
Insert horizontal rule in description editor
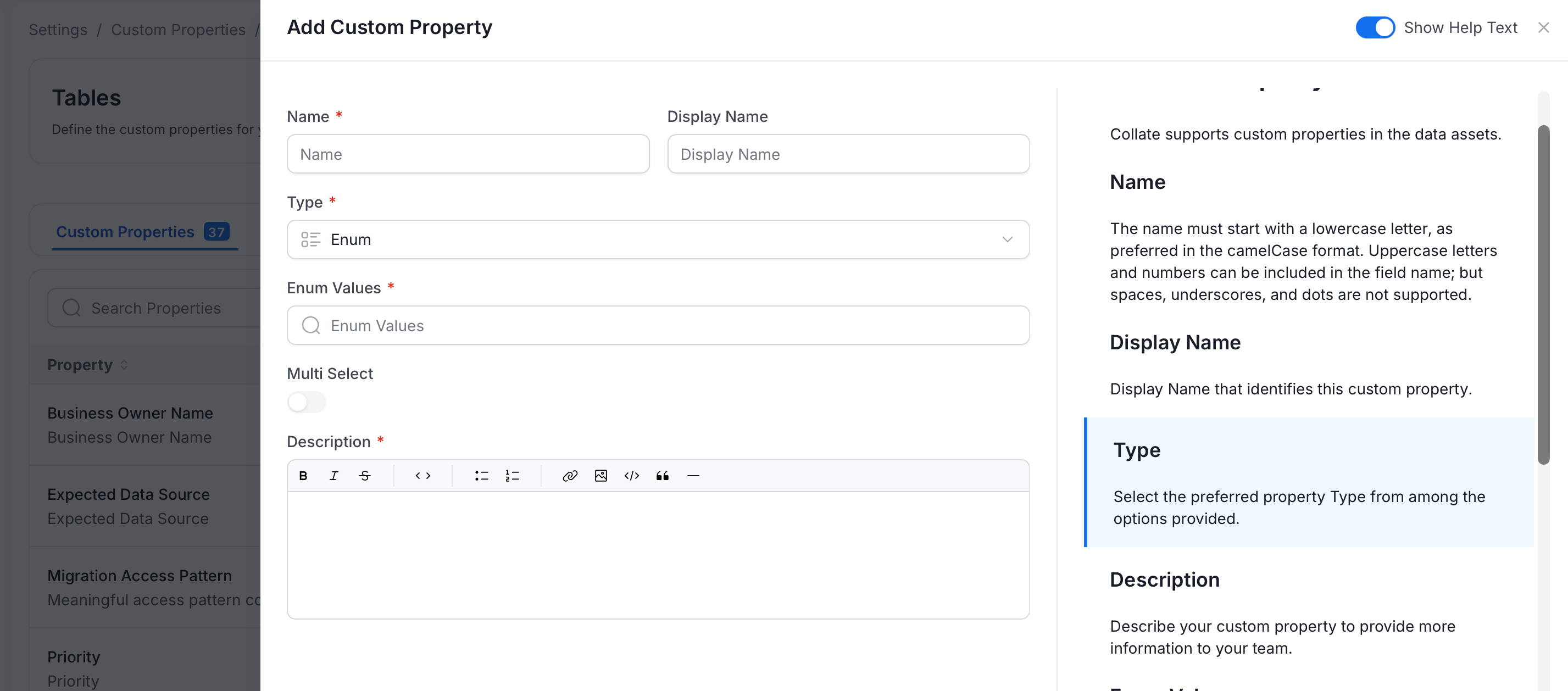[x=693, y=476]
